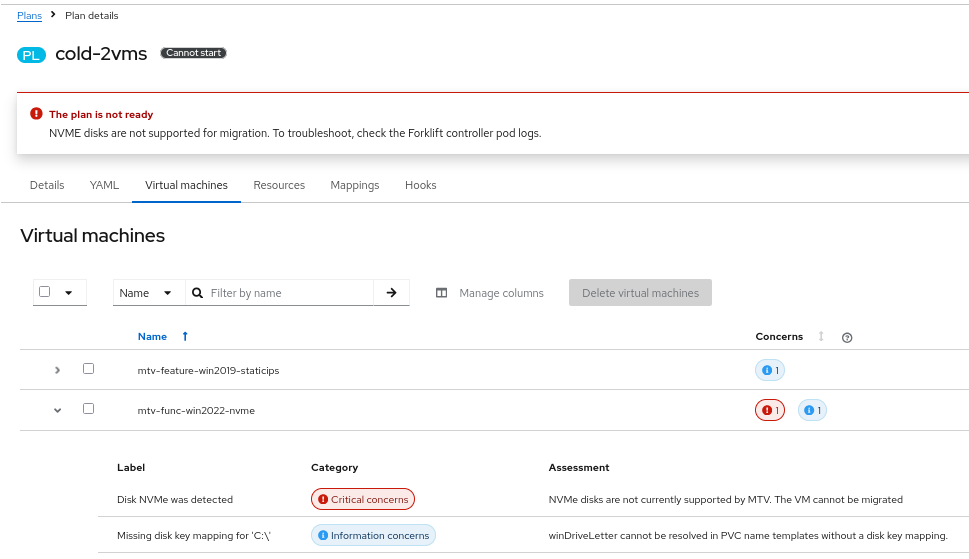Check the mtv-func-win2022-nvme row checkbox
Image resolution: width=969 pixels, height=559 pixels.
click(x=88, y=409)
